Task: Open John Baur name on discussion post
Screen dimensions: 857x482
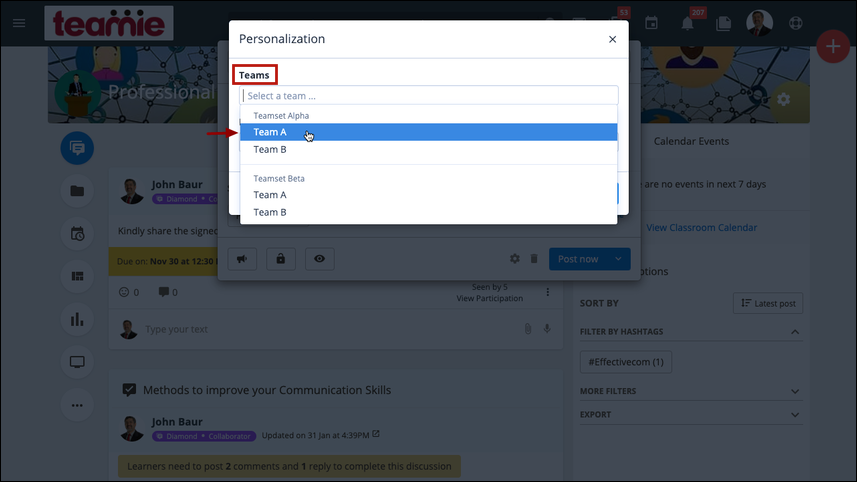Action: (177, 422)
